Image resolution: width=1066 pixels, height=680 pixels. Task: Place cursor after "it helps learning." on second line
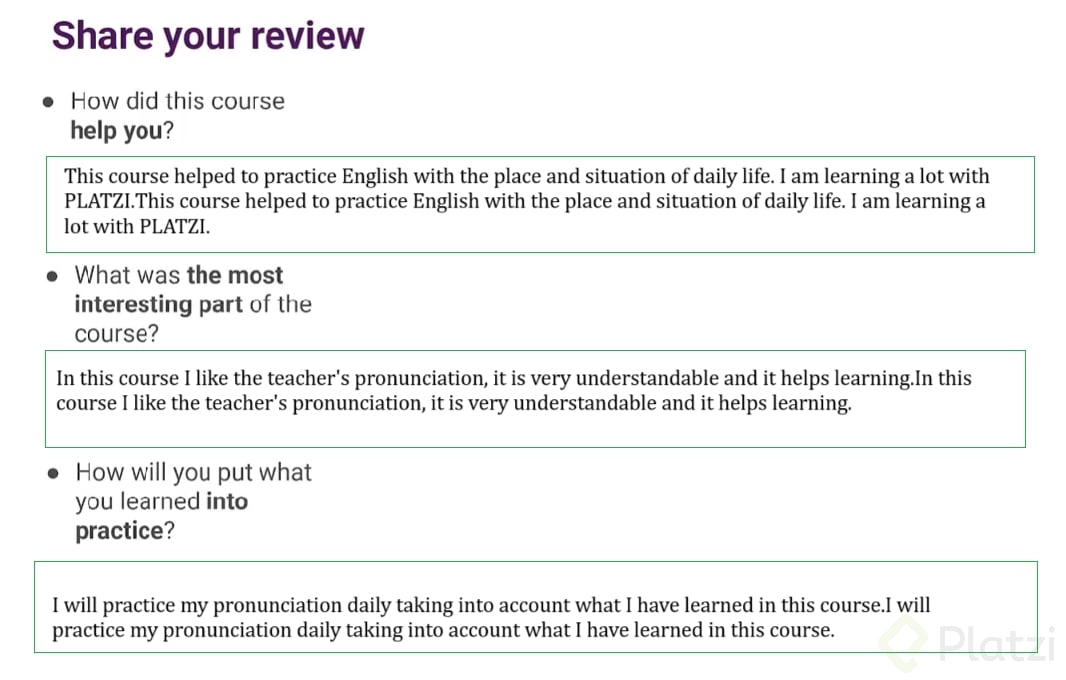point(852,403)
